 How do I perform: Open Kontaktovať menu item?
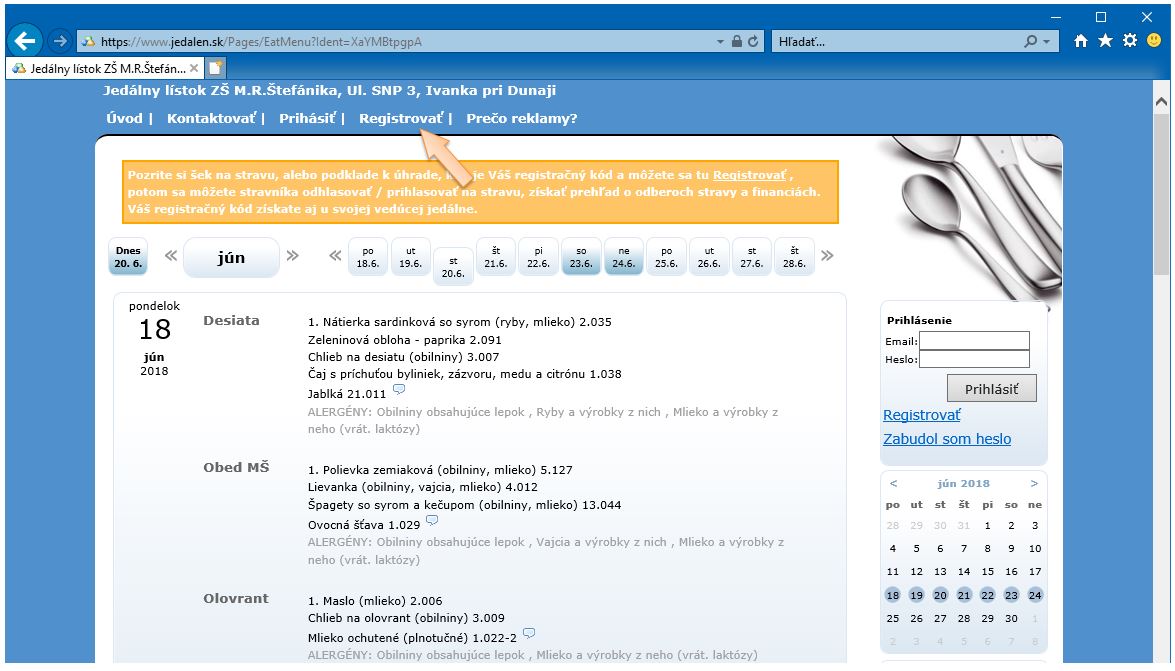click(211, 118)
